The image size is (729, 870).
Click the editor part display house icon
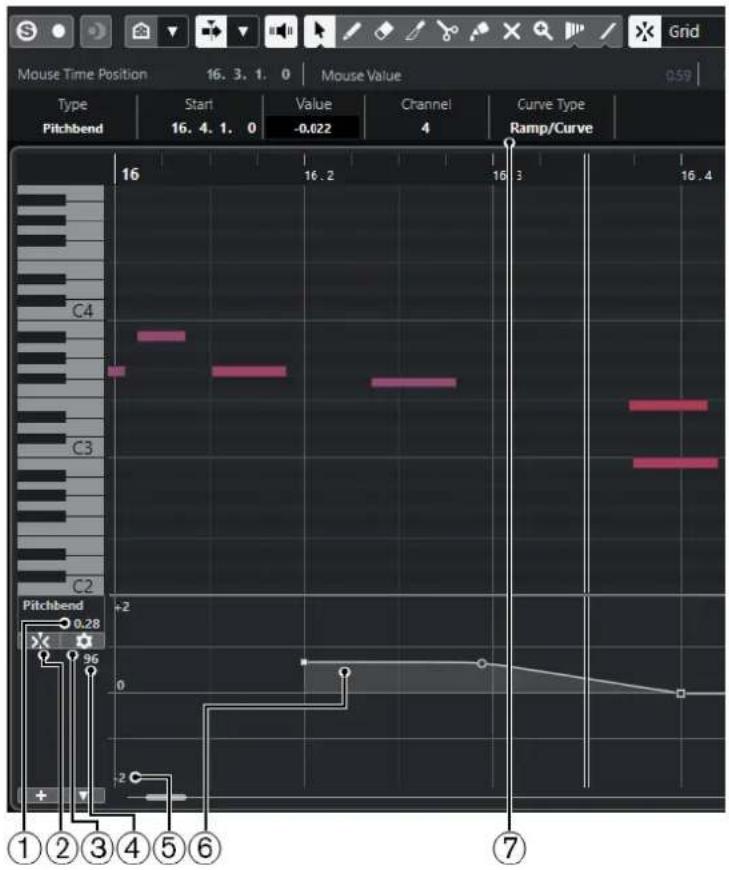[x=141, y=31]
